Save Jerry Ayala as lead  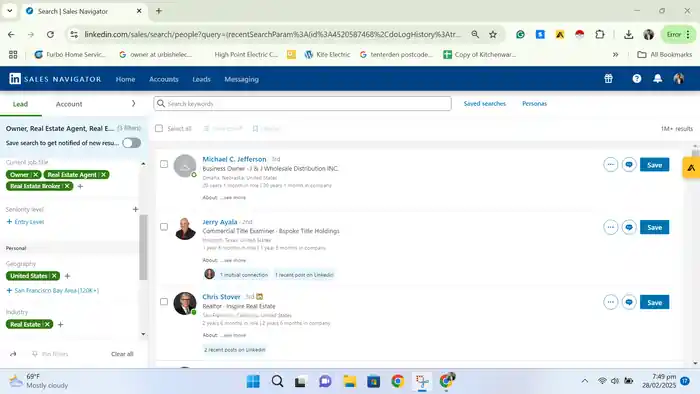pos(654,227)
